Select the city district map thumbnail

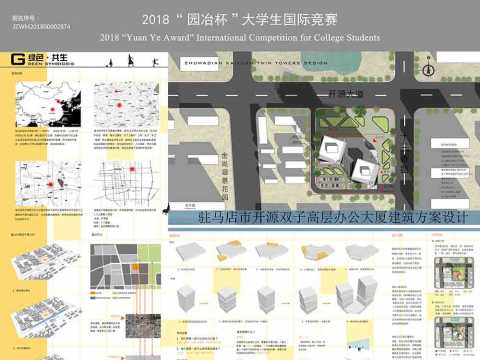click(x=48, y=184)
